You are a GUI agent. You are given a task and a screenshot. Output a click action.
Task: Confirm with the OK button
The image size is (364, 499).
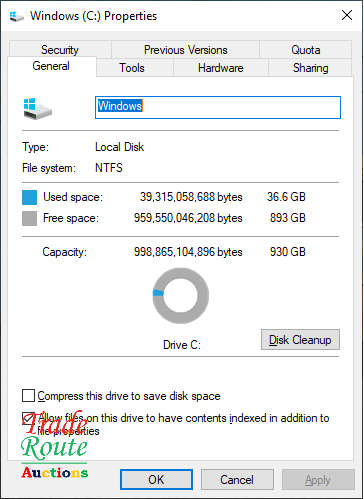tap(156, 479)
